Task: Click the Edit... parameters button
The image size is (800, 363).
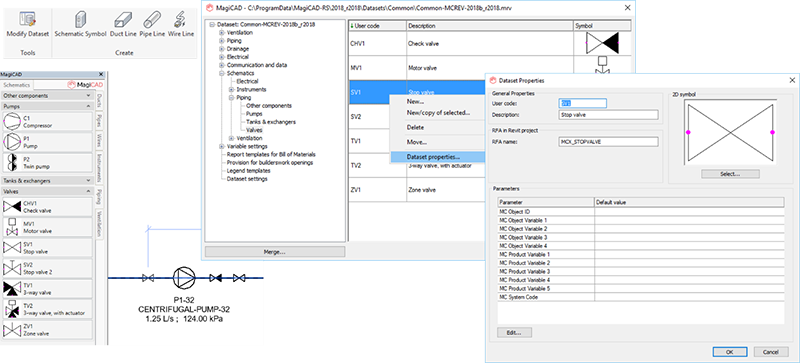Action: click(514, 332)
